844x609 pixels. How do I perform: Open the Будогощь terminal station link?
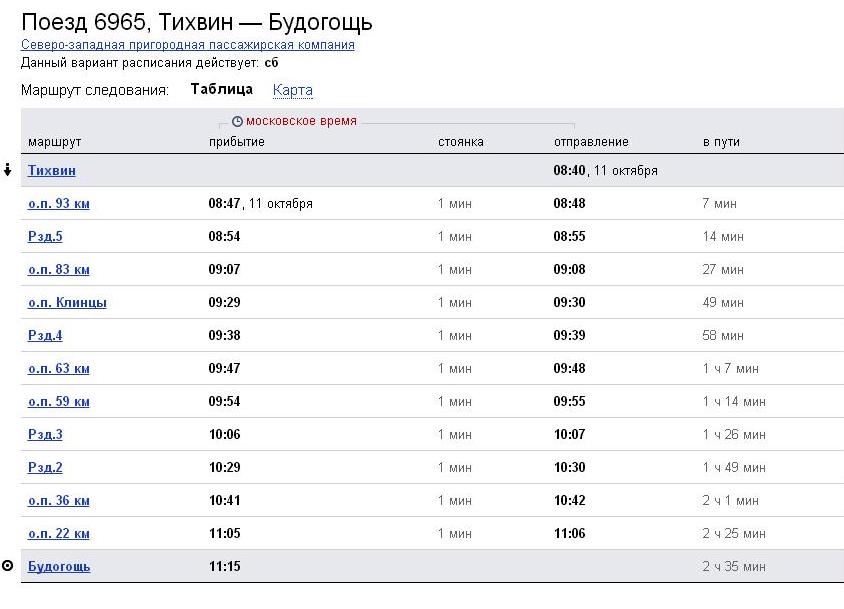[59, 567]
